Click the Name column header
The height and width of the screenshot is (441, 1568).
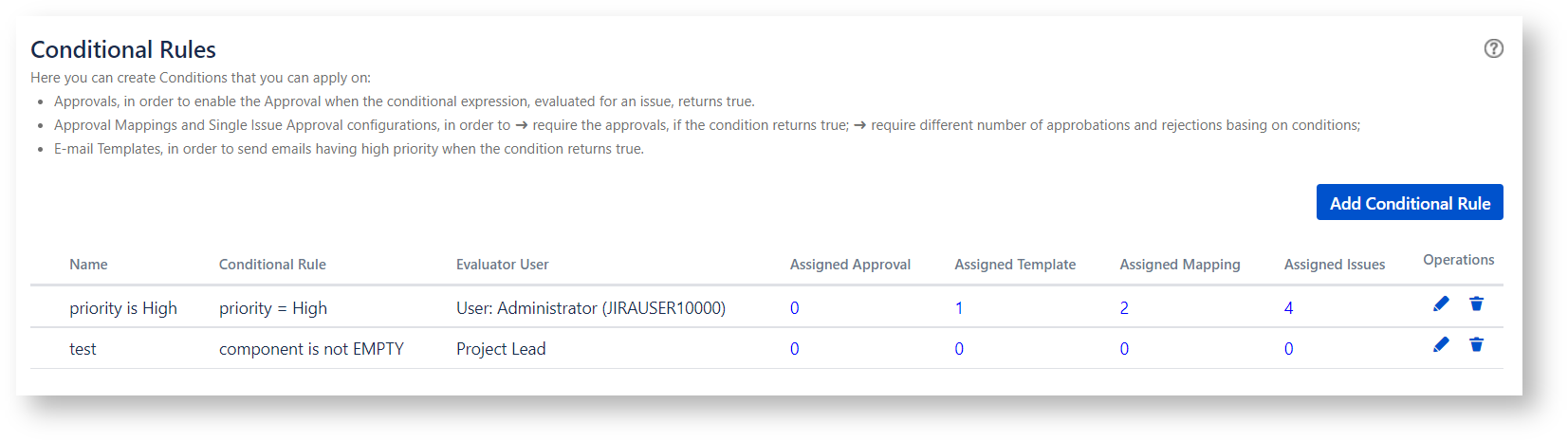click(88, 265)
